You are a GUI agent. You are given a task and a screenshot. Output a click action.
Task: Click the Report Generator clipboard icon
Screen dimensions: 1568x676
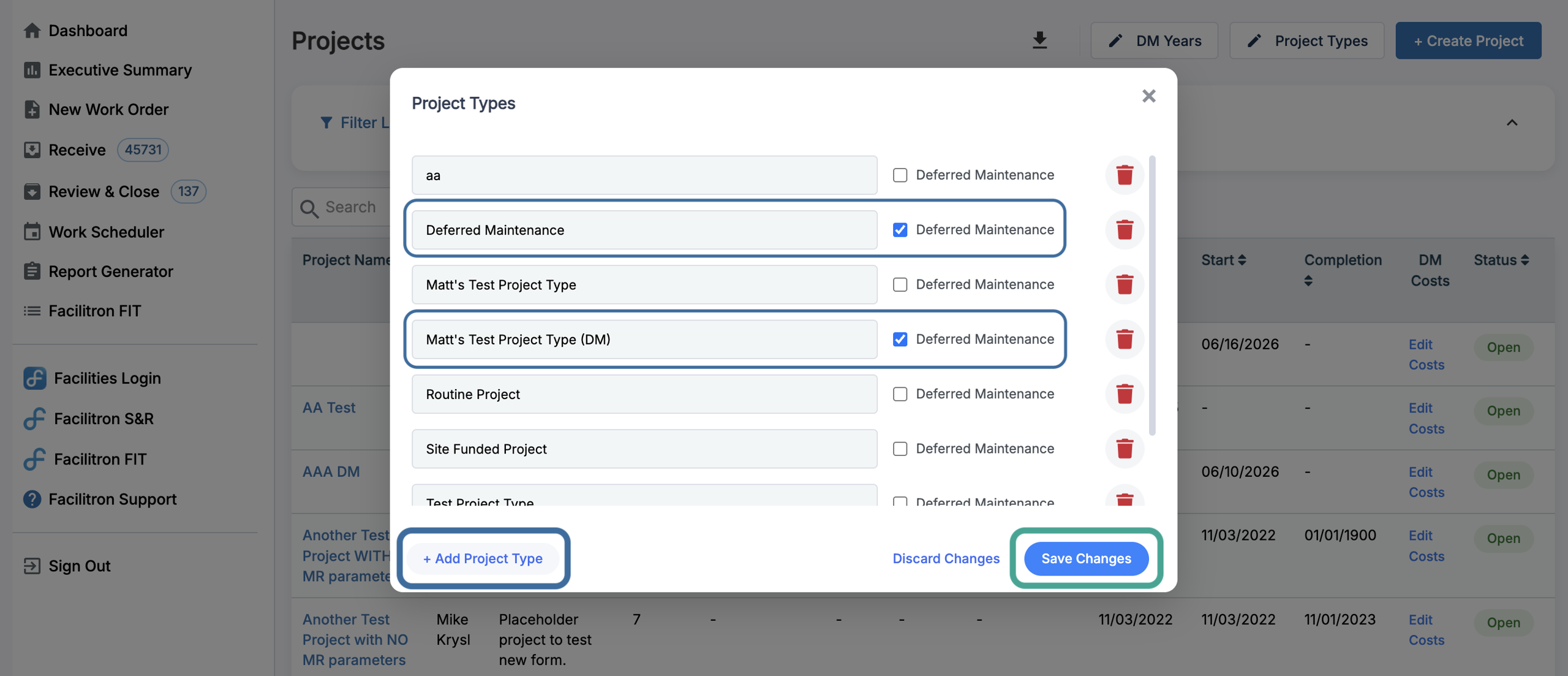point(32,271)
